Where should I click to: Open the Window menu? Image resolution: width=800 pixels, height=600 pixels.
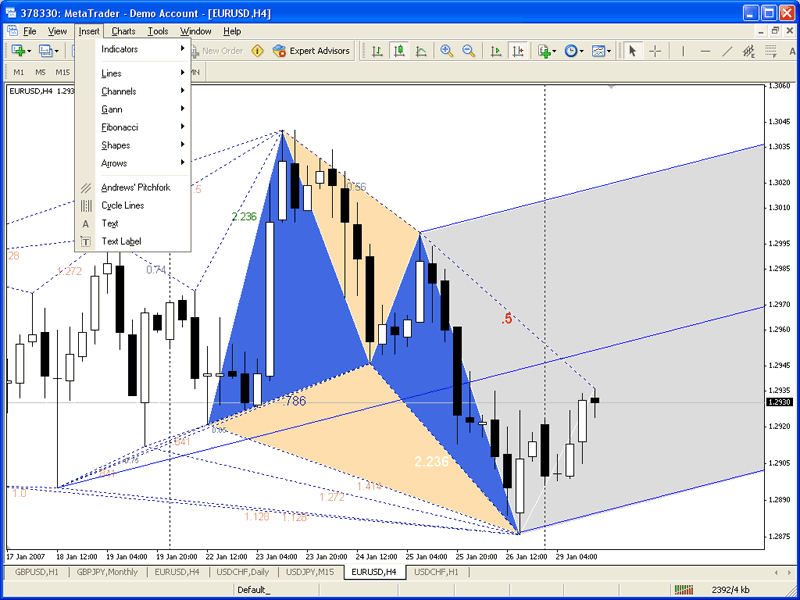point(196,31)
